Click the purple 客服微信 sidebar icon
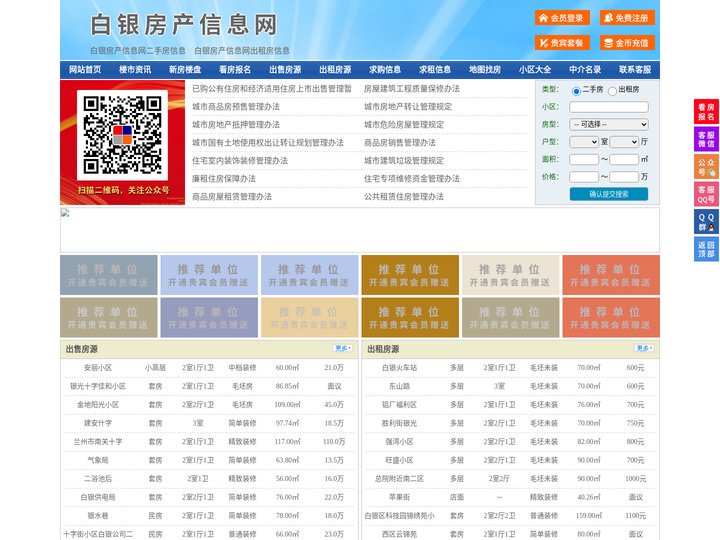Viewport: 720px width, 540px height. 706,139
